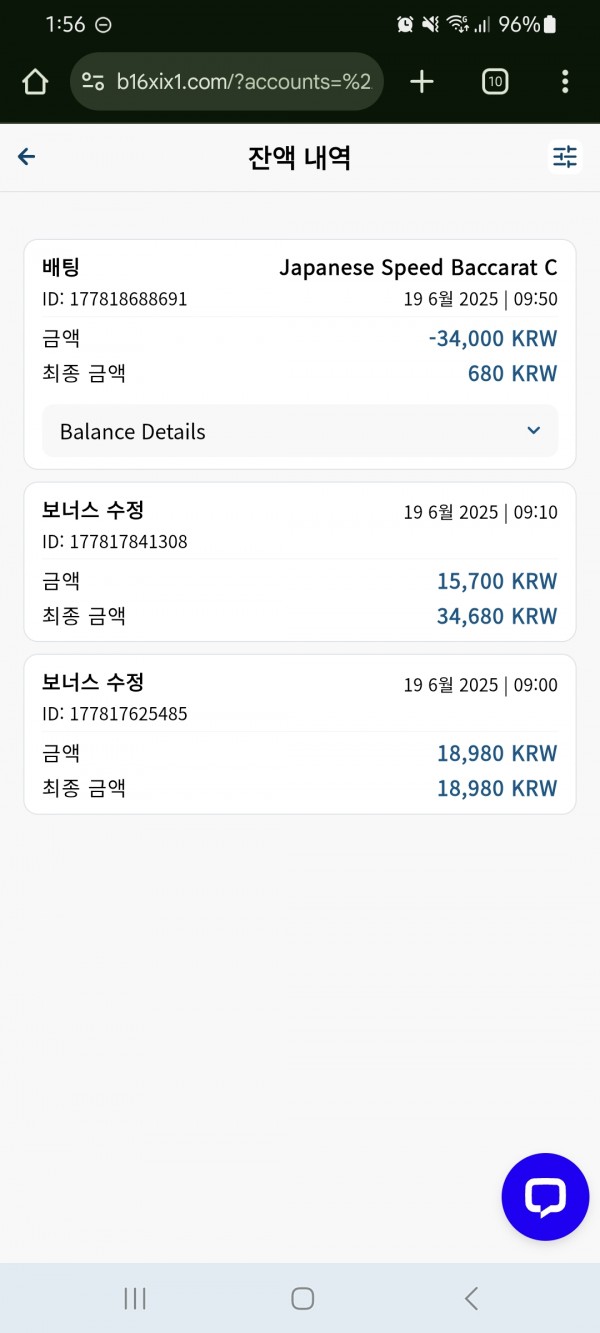Viewport: 600px width, 1333px height.
Task: Open the filter settings icon
Action: click(565, 157)
